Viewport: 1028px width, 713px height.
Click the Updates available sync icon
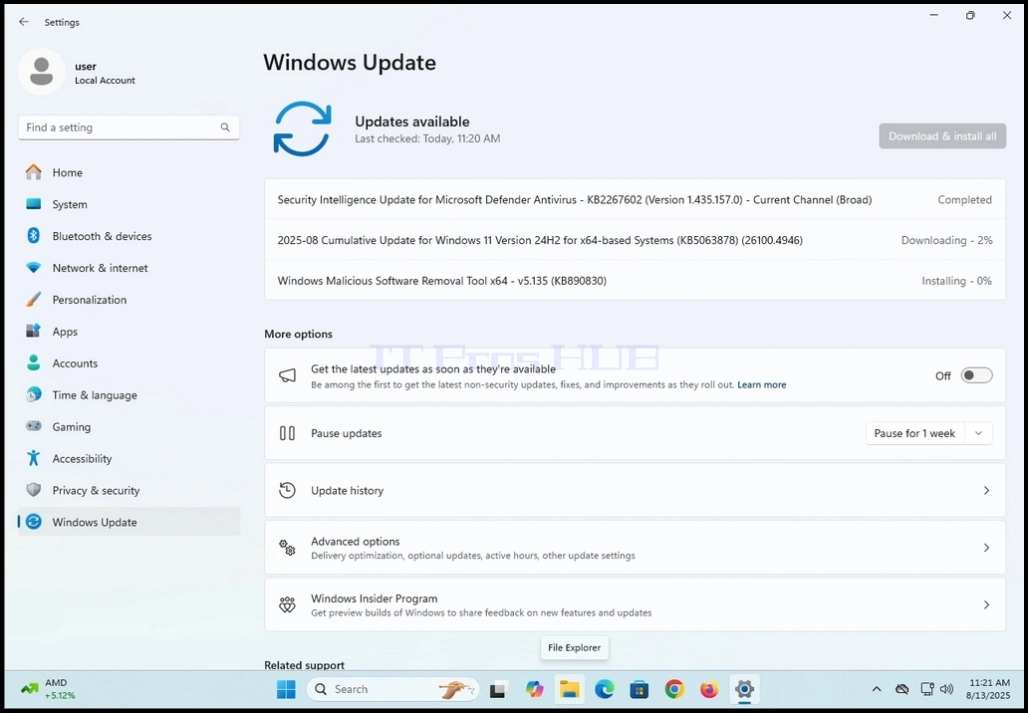tap(302, 128)
